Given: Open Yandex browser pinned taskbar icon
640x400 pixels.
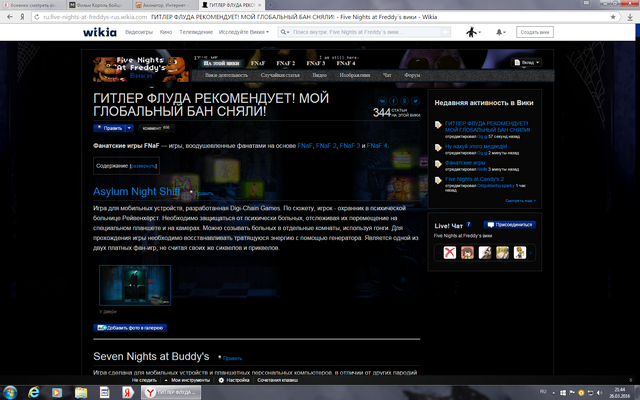Looking at the screenshot, I should pos(128,393).
